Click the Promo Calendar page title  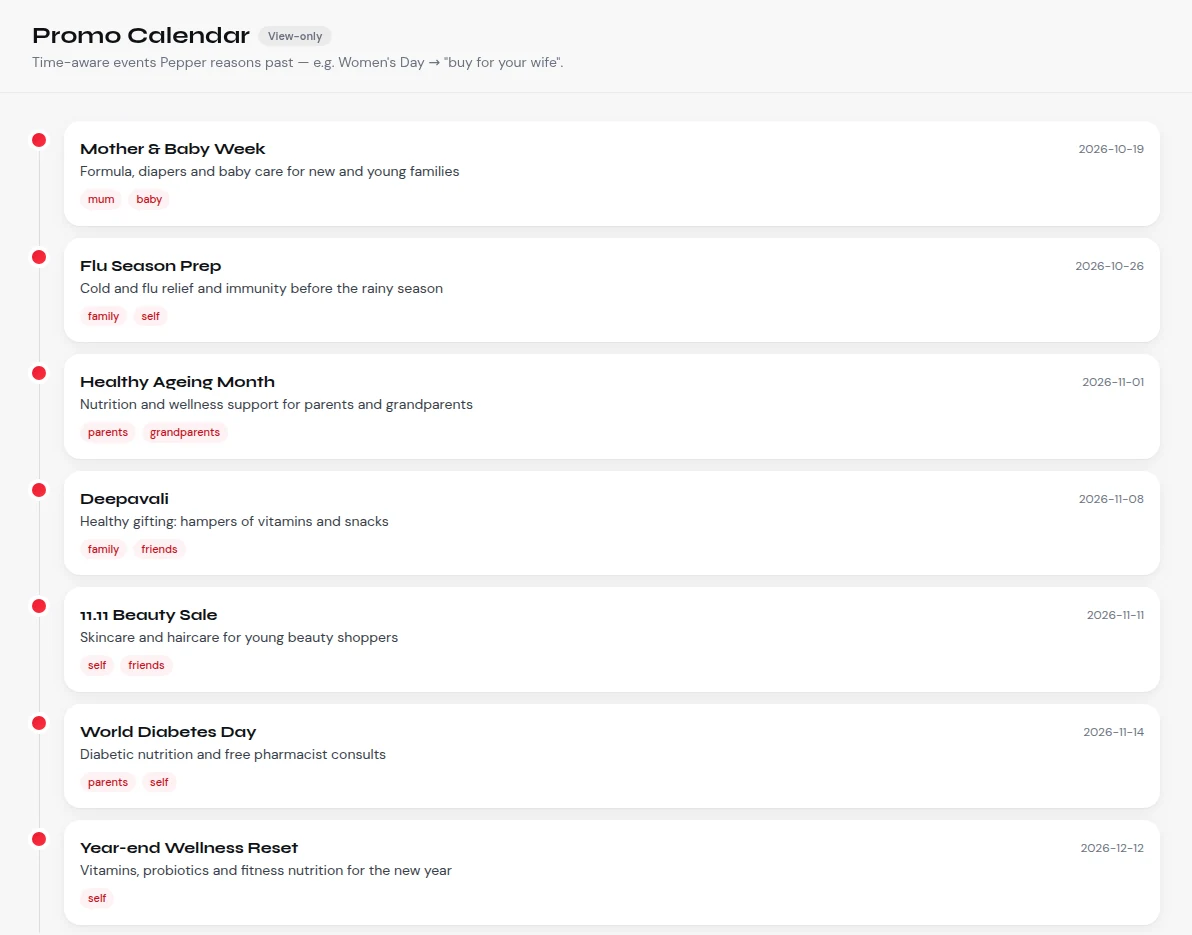pyautogui.click(x=141, y=36)
